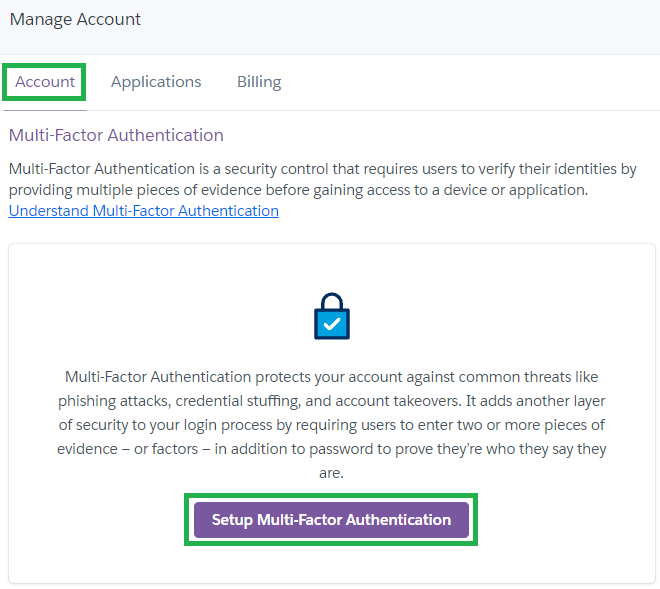
Task: Click the purple Multi-Factor Authentication heading
Action: pos(116,135)
